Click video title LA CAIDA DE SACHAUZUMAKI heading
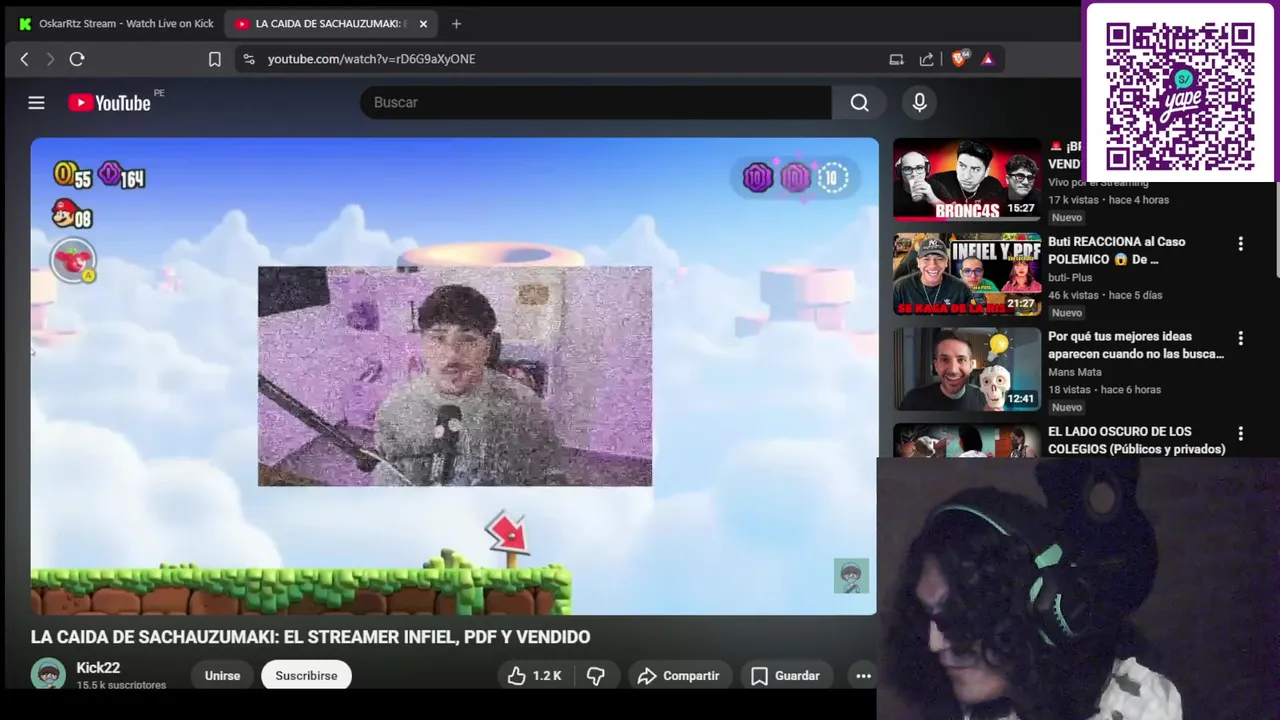Image resolution: width=1280 pixels, height=720 pixels. point(310,637)
